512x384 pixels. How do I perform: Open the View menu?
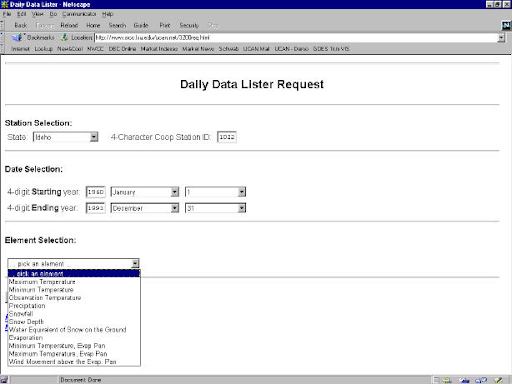38,14
